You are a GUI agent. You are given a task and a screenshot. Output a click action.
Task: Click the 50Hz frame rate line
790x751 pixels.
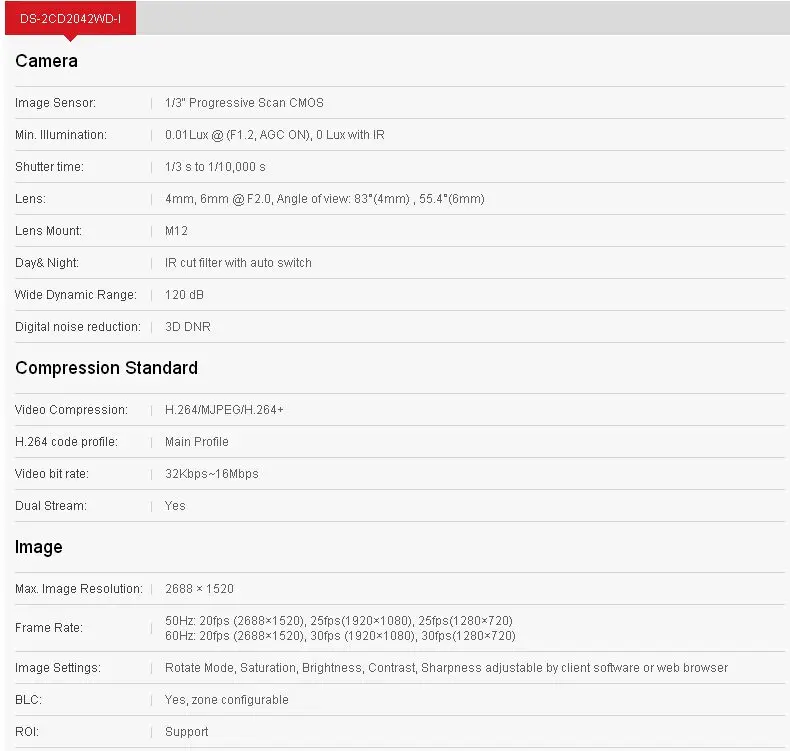click(339, 621)
